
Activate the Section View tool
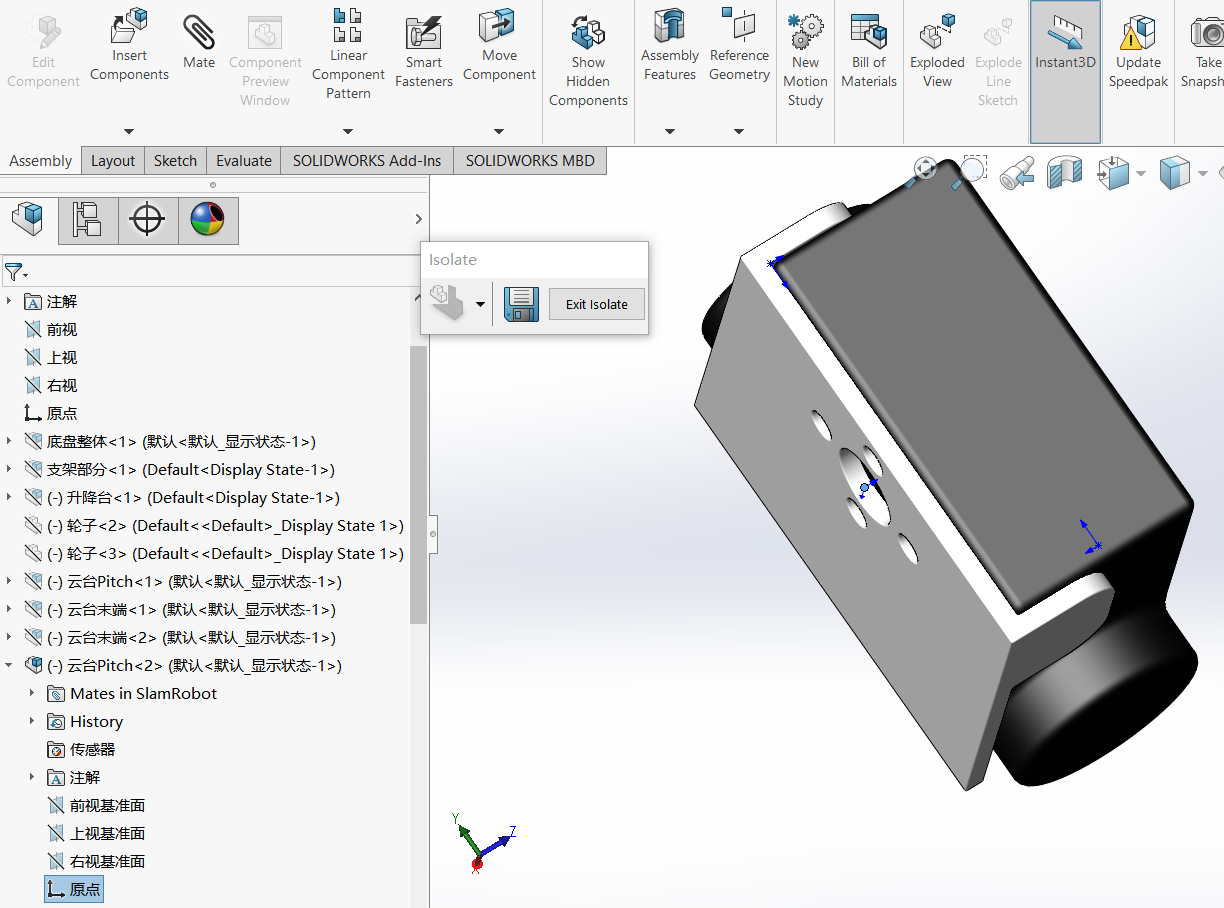tap(1064, 172)
